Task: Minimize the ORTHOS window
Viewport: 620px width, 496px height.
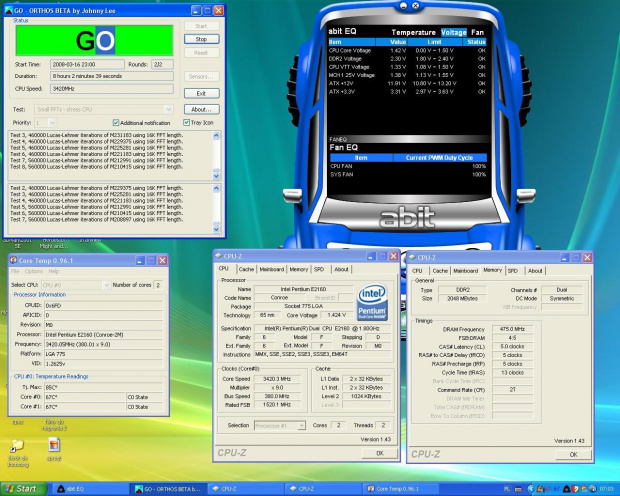Action: [x=196, y=11]
